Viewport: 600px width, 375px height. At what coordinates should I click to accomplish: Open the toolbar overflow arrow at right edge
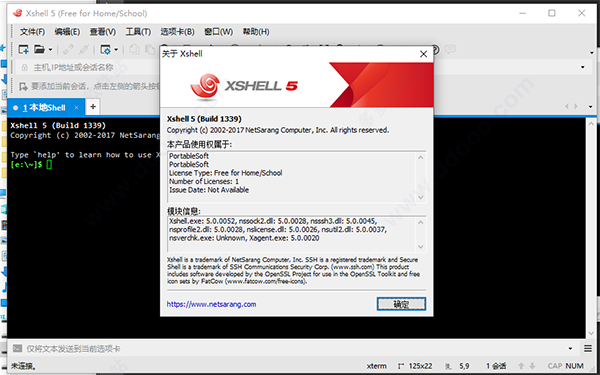pyautogui.click(x=592, y=53)
